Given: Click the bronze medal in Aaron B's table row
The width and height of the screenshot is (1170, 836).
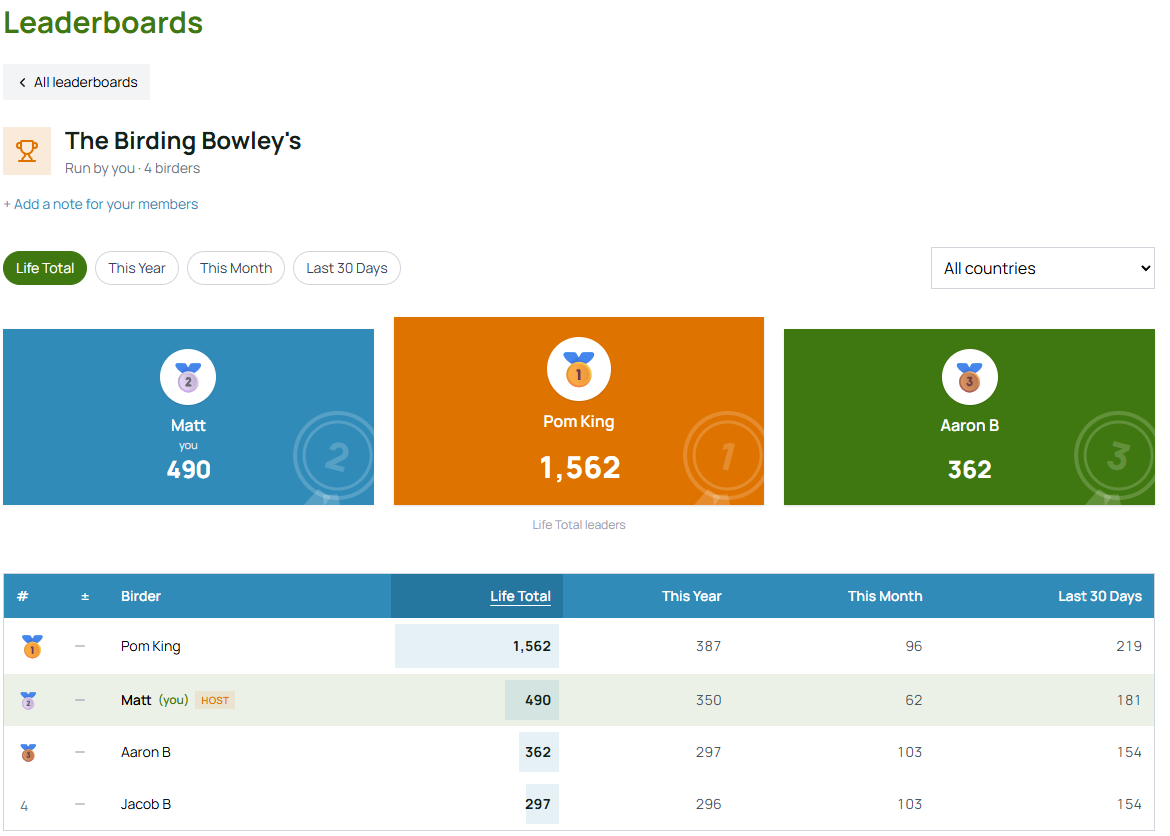Looking at the screenshot, I should (28, 752).
